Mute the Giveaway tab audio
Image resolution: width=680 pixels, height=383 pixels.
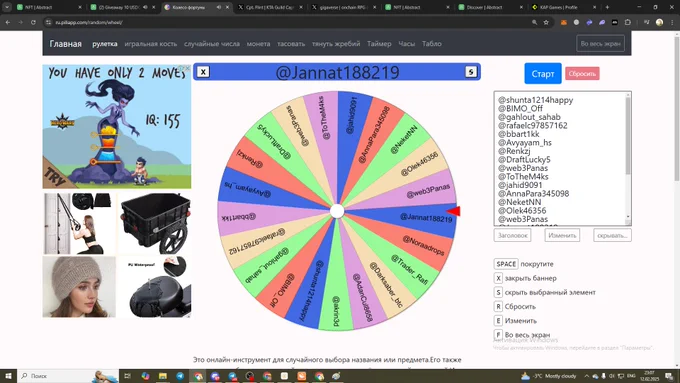(145, 7)
